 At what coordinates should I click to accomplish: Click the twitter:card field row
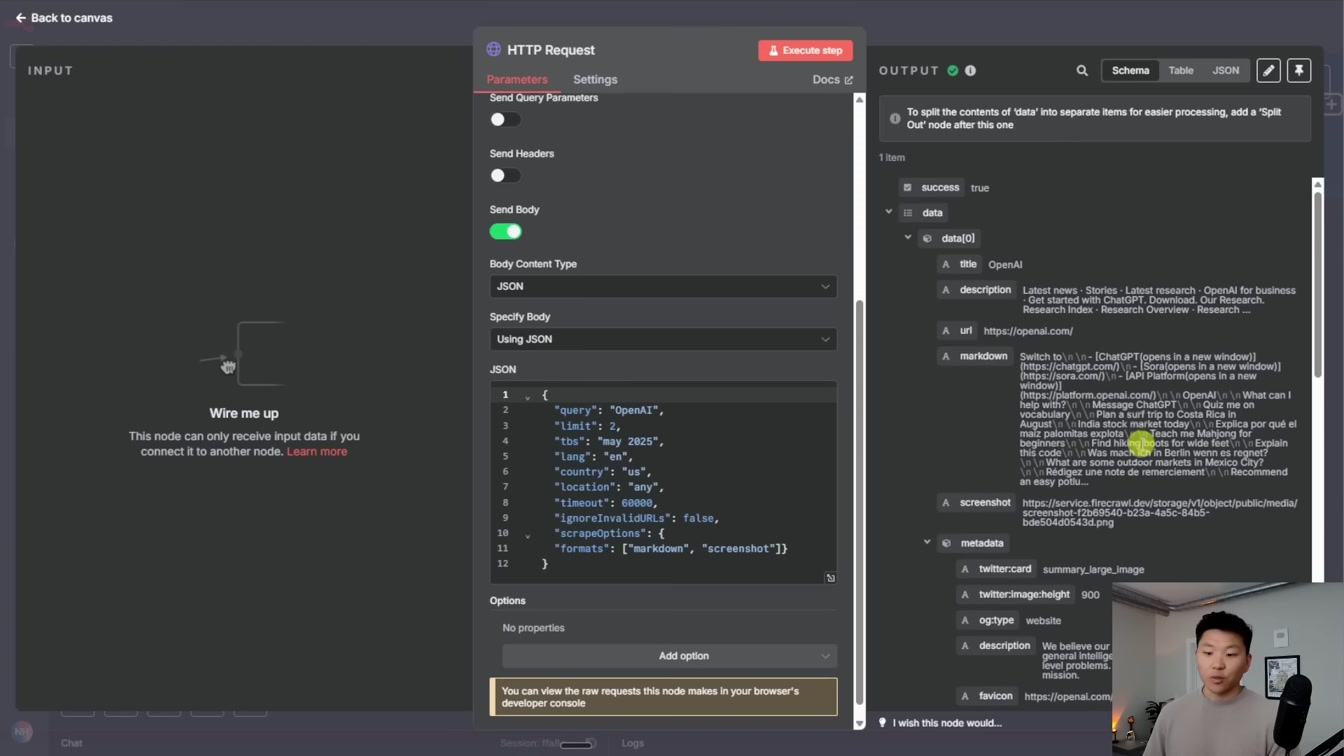click(x=1051, y=569)
